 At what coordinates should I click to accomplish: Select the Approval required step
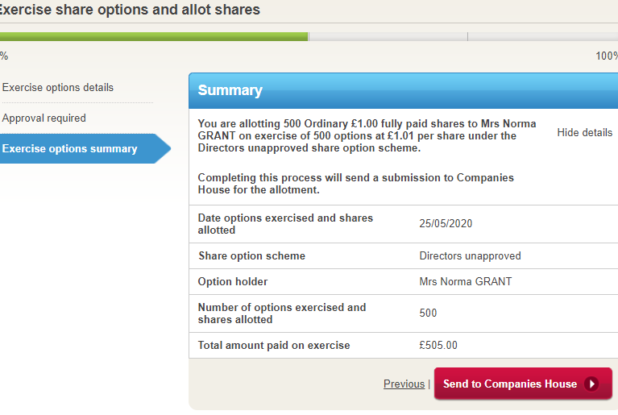pos(44,118)
